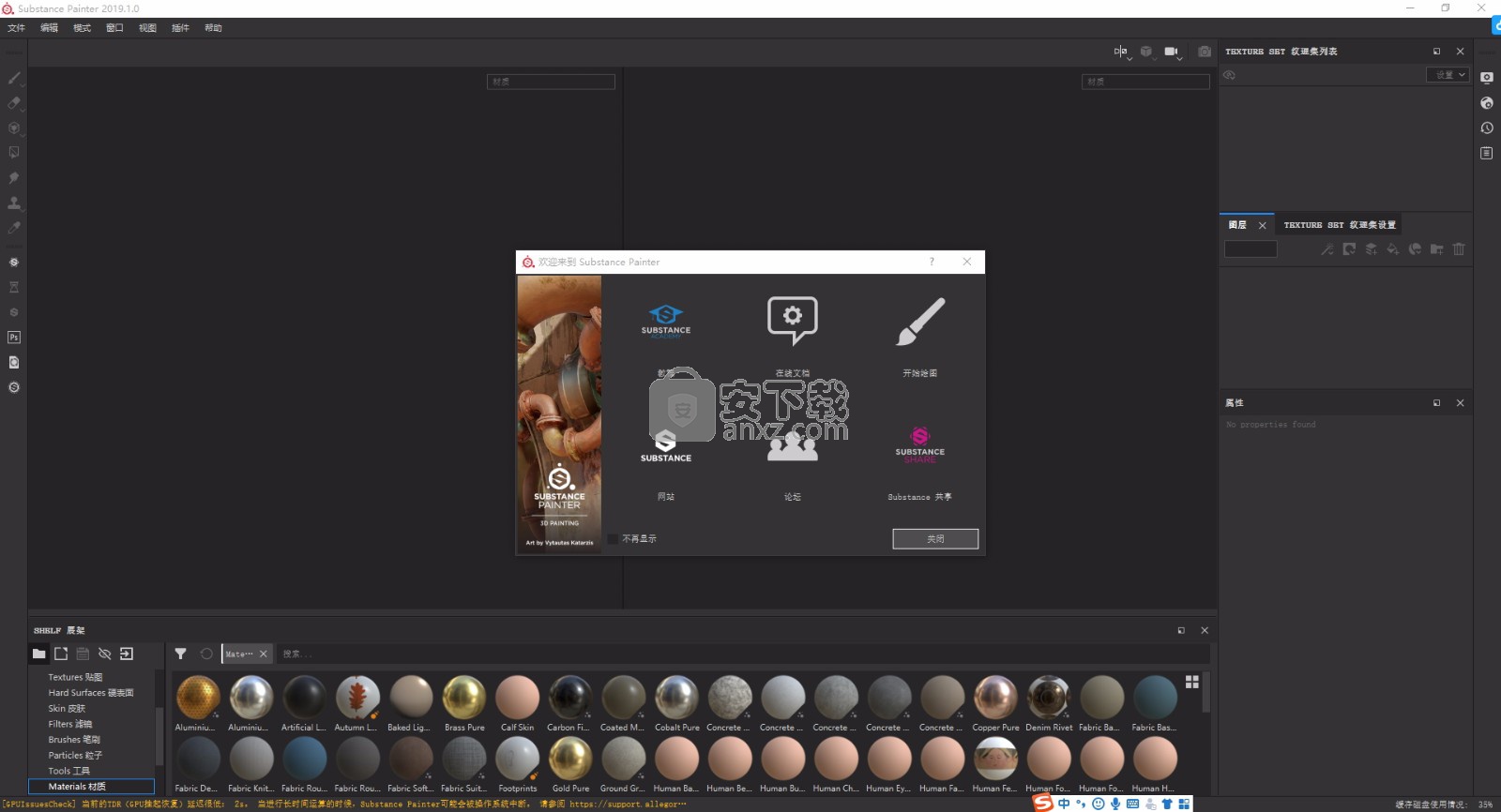
Task: Select the Paint brush tool
Action: pyautogui.click(x=14, y=79)
